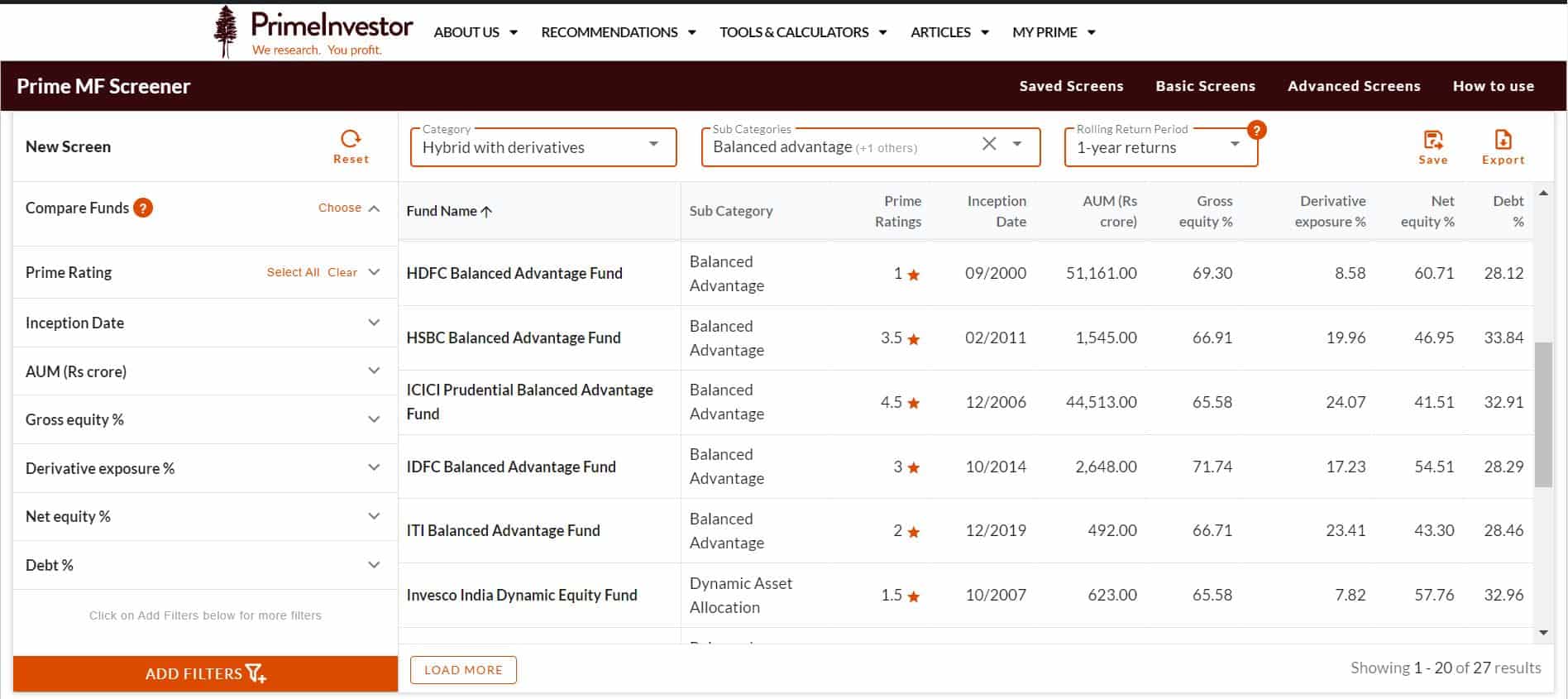Screen dimensions: 1568x699
Task: Sort by the Net equity % column header
Action: pyautogui.click(x=1427, y=211)
